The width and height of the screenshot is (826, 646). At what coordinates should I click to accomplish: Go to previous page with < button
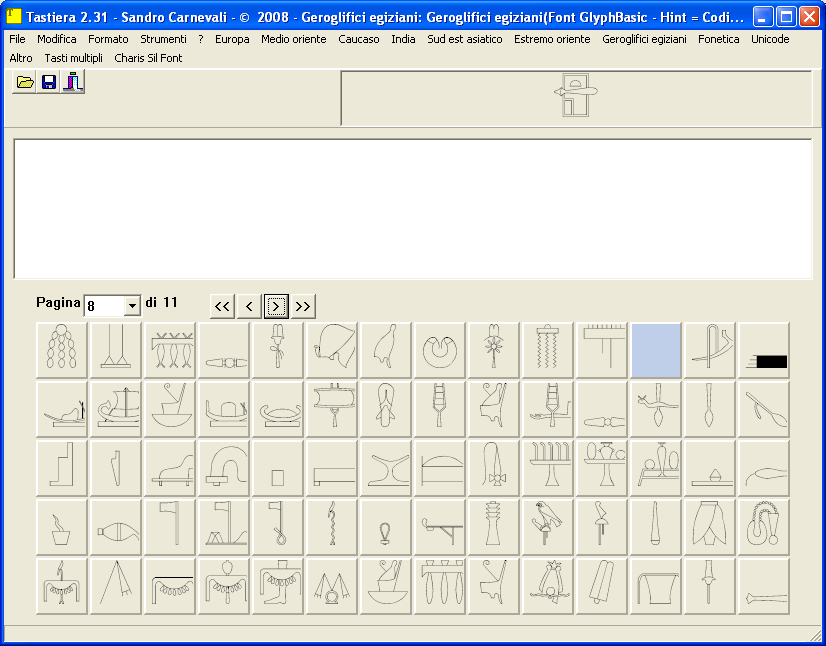point(249,306)
